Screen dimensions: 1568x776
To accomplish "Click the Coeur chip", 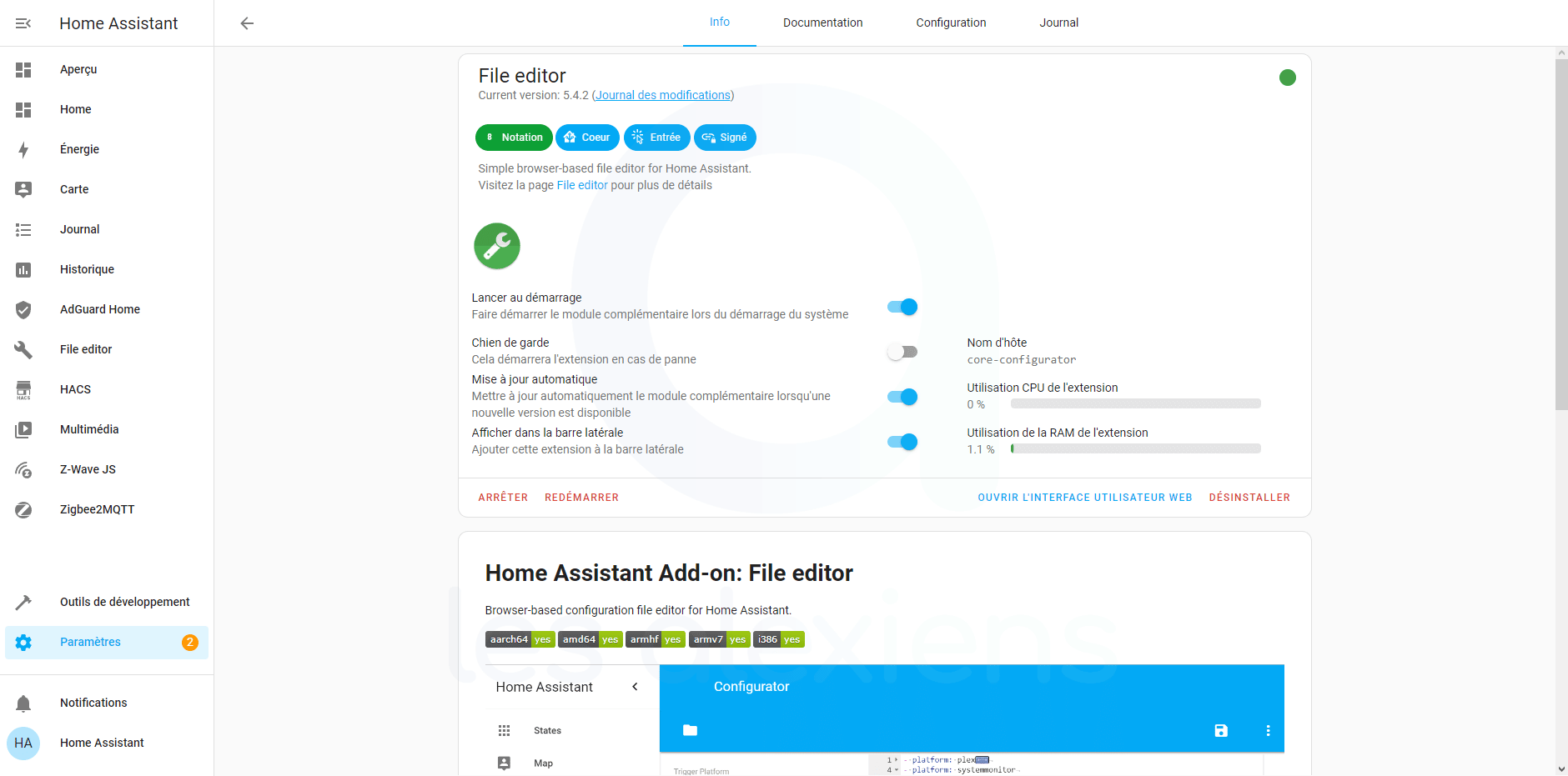I will [588, 138].
